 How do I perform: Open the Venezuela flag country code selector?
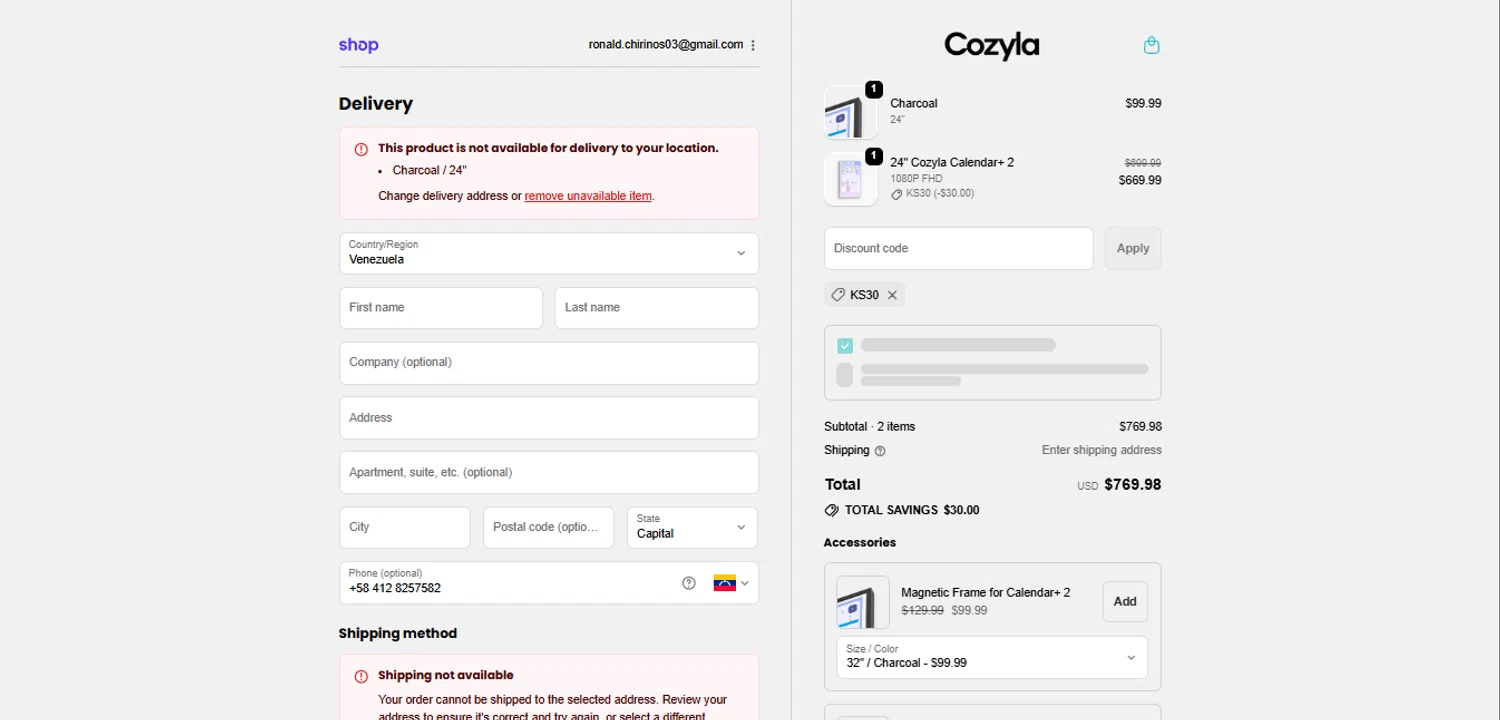731,583
